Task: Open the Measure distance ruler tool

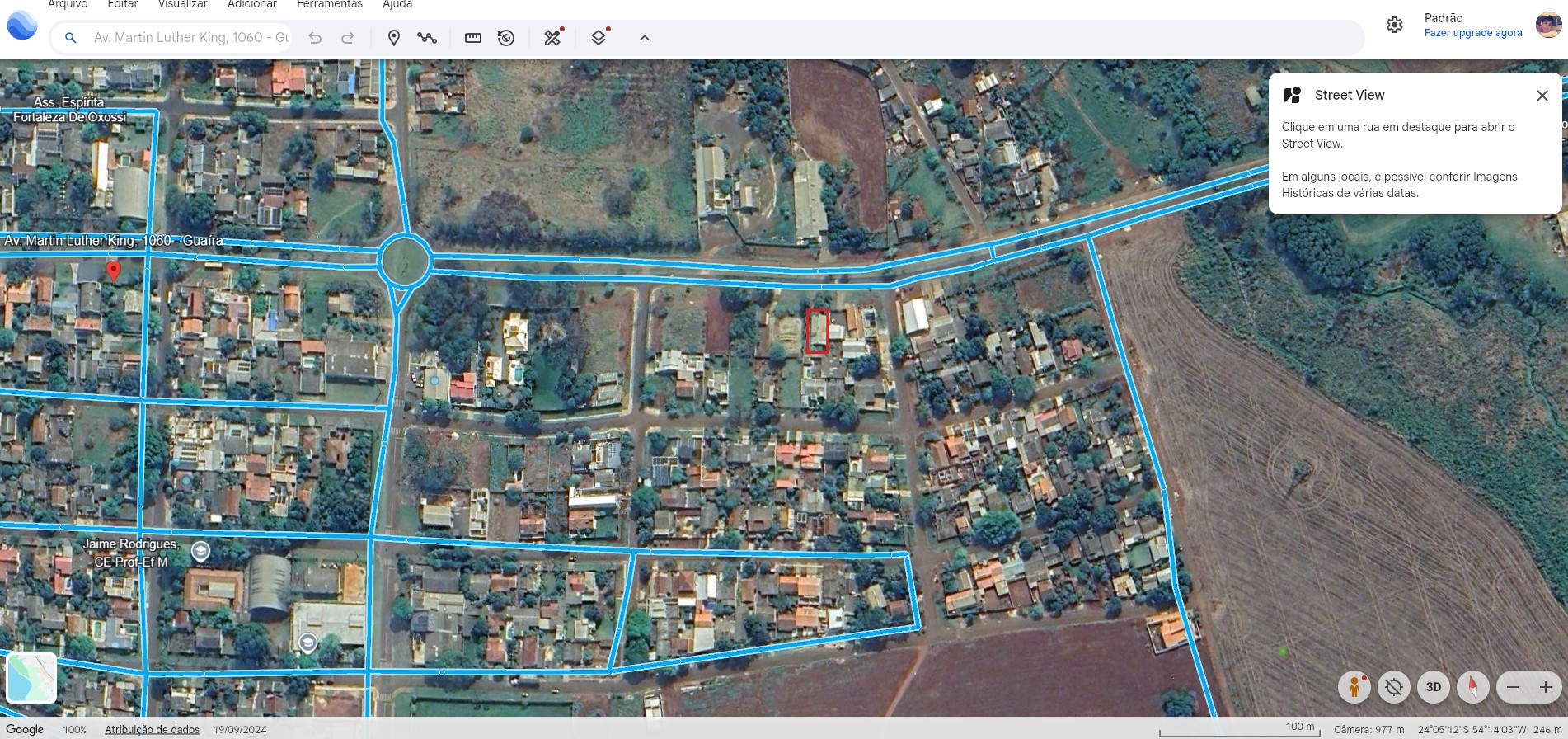Action: point(473,38)
